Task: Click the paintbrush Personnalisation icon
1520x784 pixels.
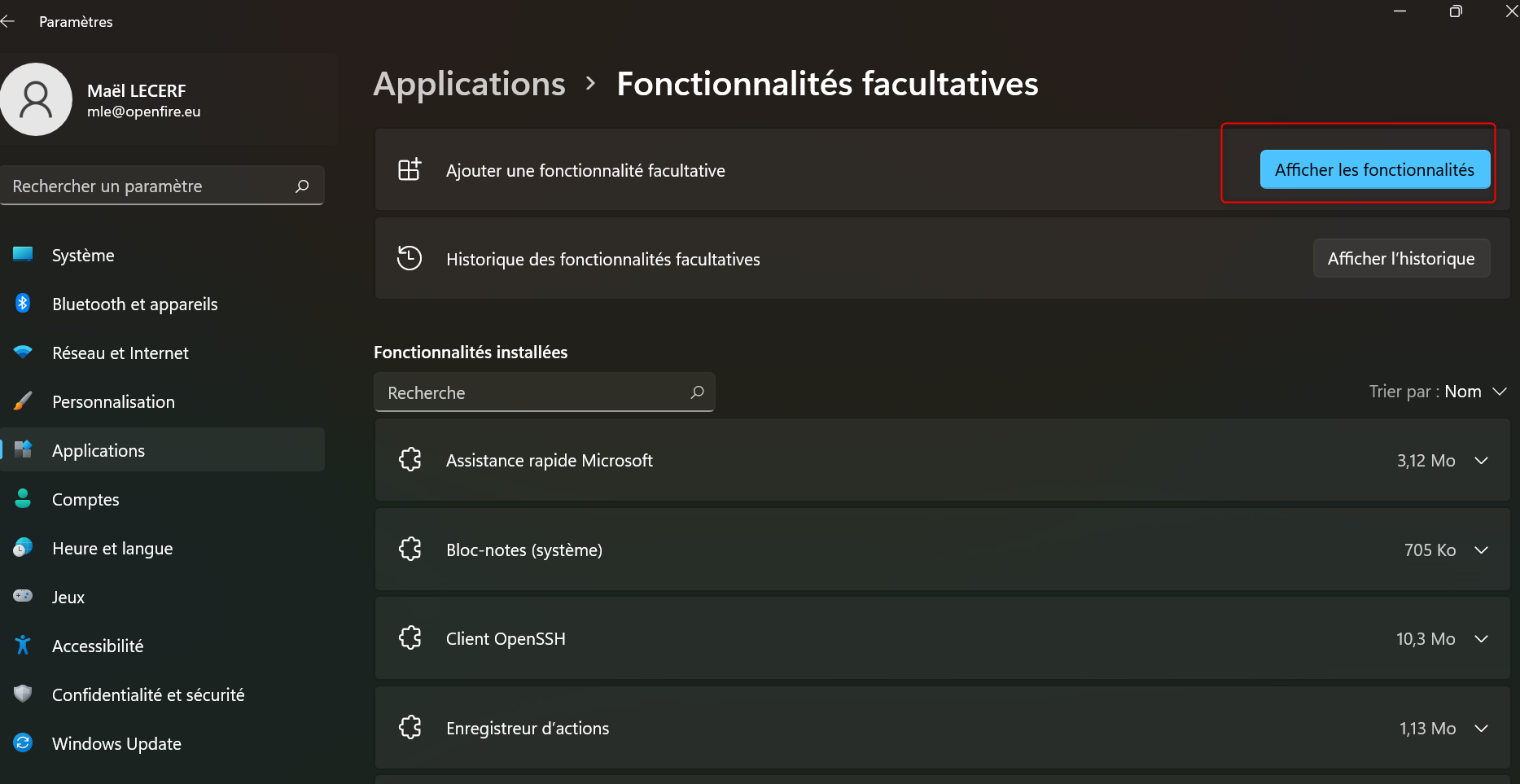Action: (x=23, y=401)
